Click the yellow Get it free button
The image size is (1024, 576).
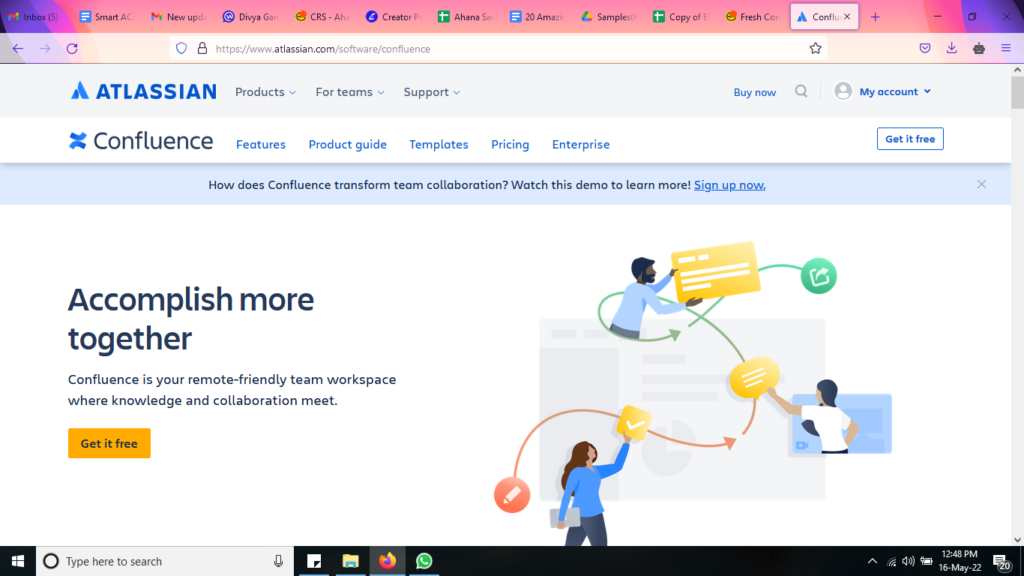pyautogui.click(x=109, y=443)
